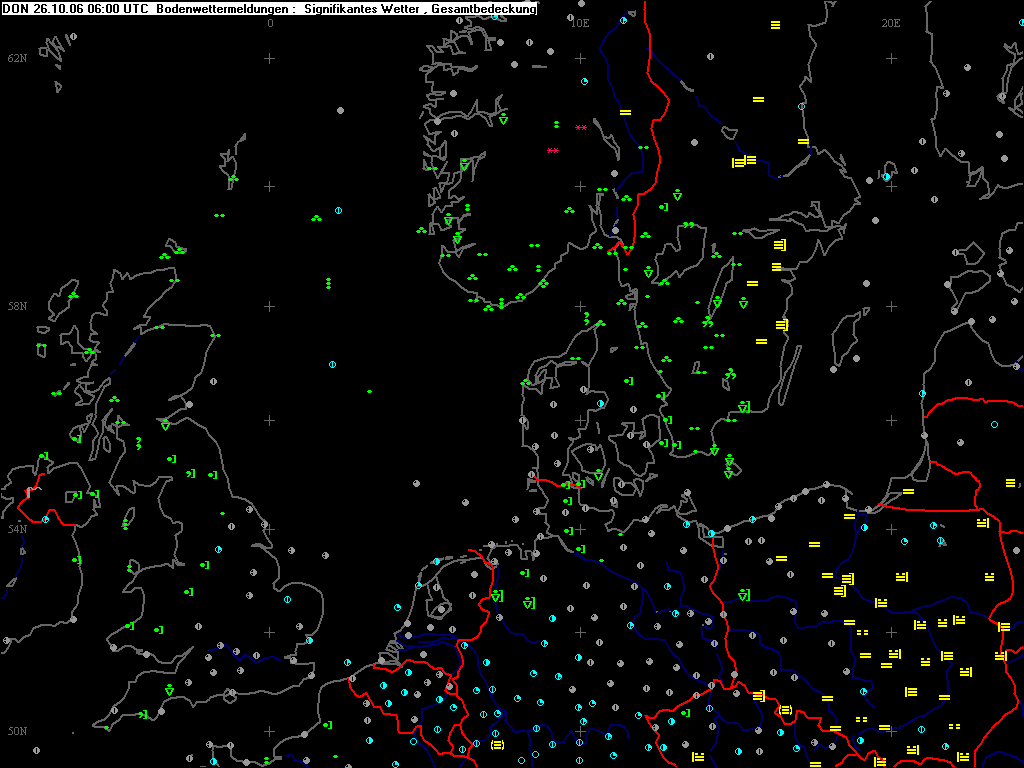Select the topmost yellow fog symbol
The height and width of the screenshot is (768, 1024).
pyautogui.click(x=775, y=25)
